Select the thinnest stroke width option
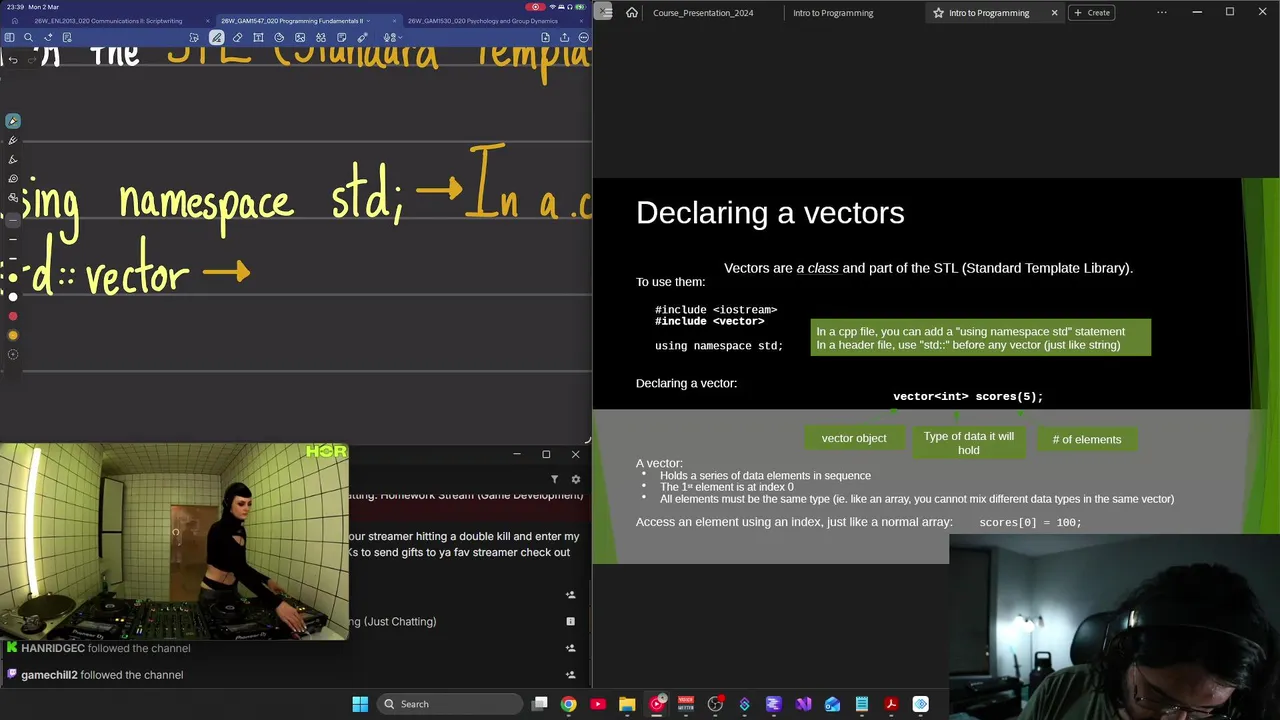The width and height of the screenshot is (1280, 720). click(13, 221)
